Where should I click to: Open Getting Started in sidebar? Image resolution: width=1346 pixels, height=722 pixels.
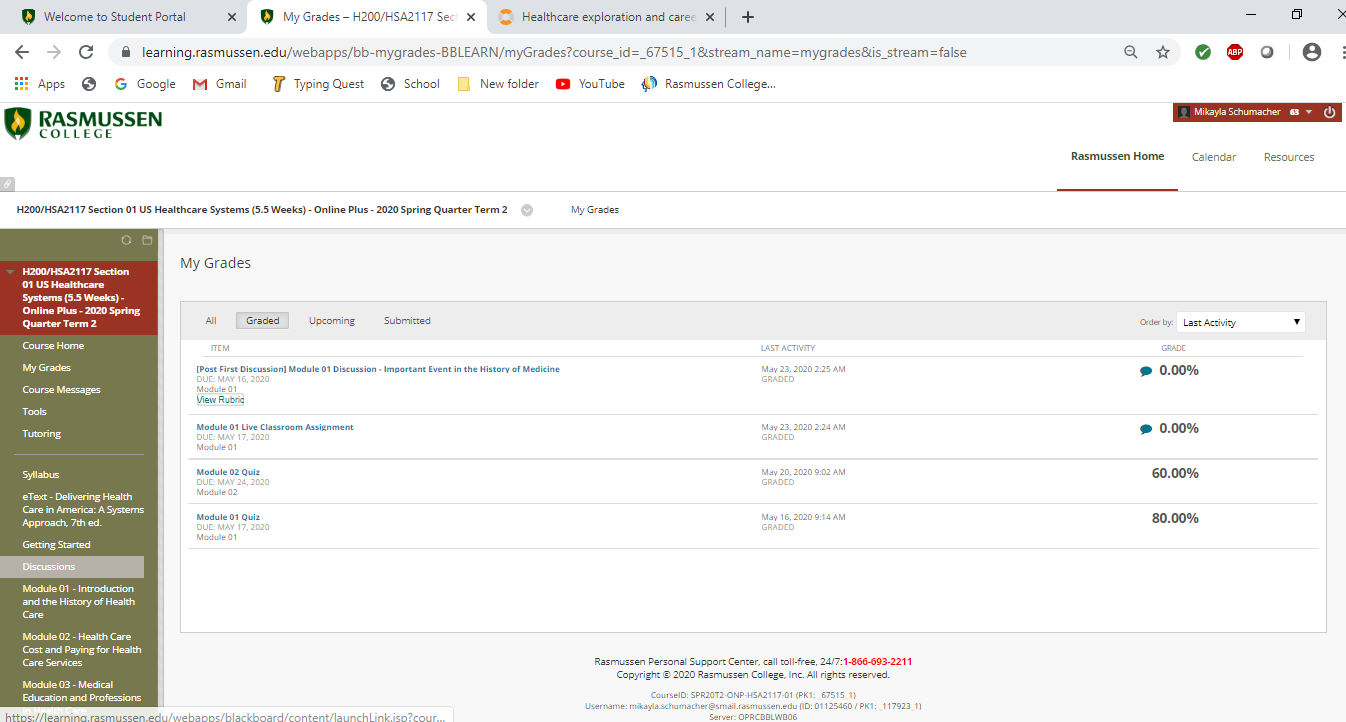(57, 545)
